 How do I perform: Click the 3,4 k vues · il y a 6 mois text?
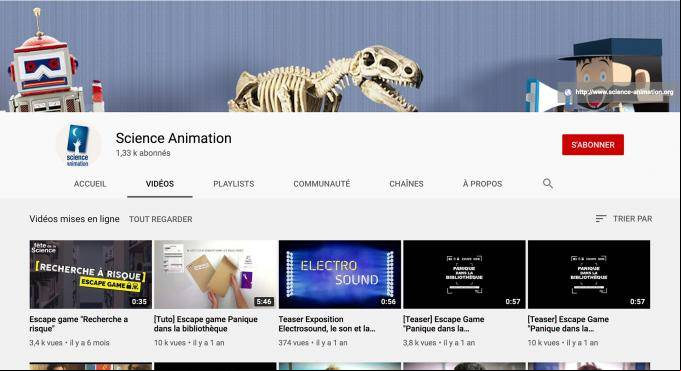[x=69, y=343]
